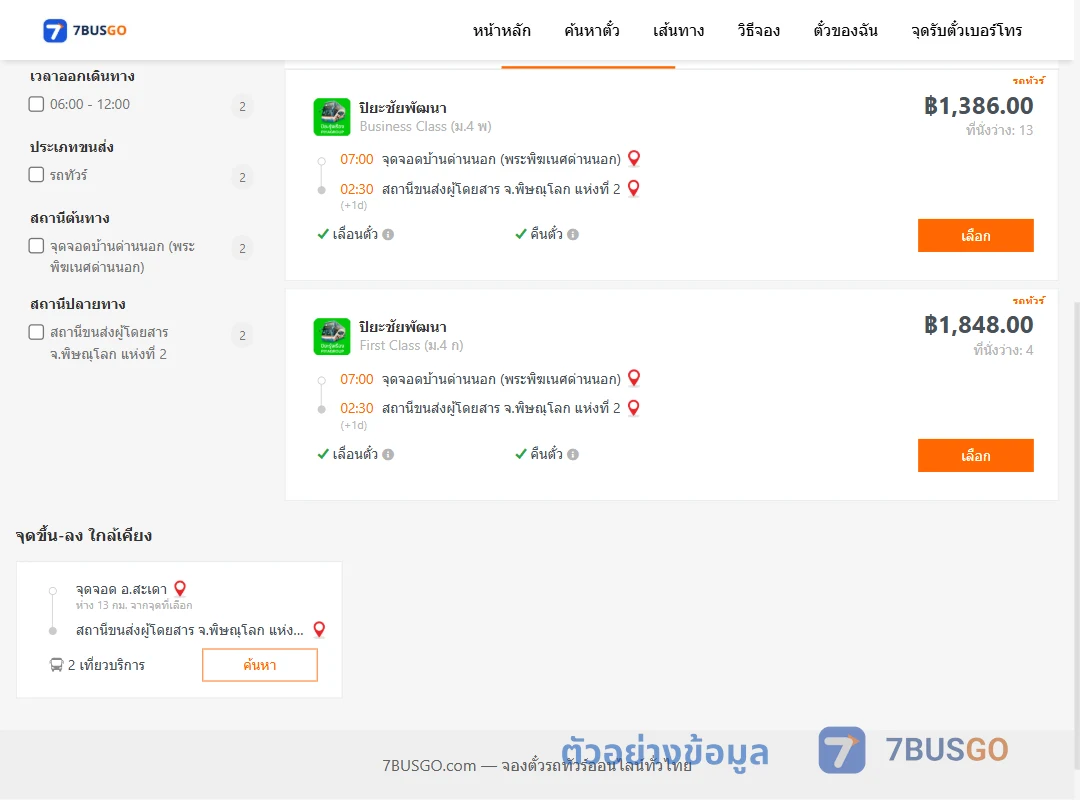This screenshot has width=1080, height=800.
Task: Open the จุดรับตั๋วเบอร์โทร menu item
Action: click(966, 30)
